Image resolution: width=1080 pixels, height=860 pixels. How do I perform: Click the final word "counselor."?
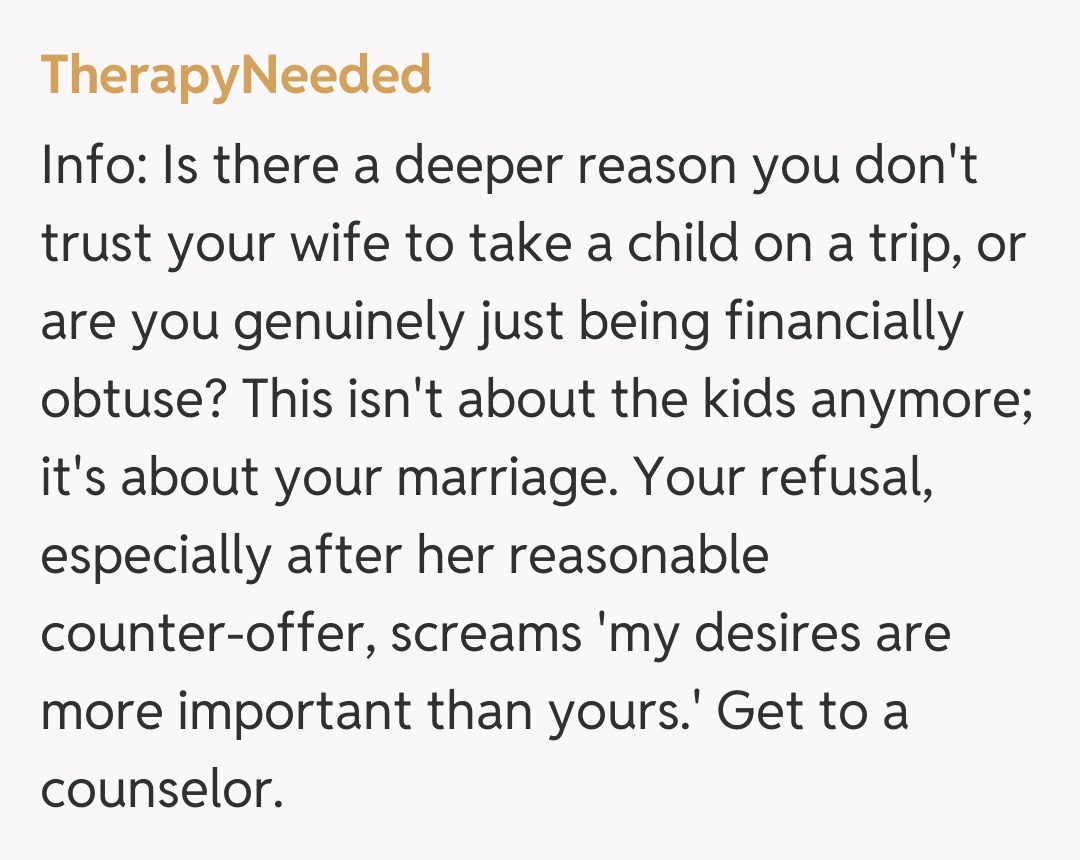157,791
